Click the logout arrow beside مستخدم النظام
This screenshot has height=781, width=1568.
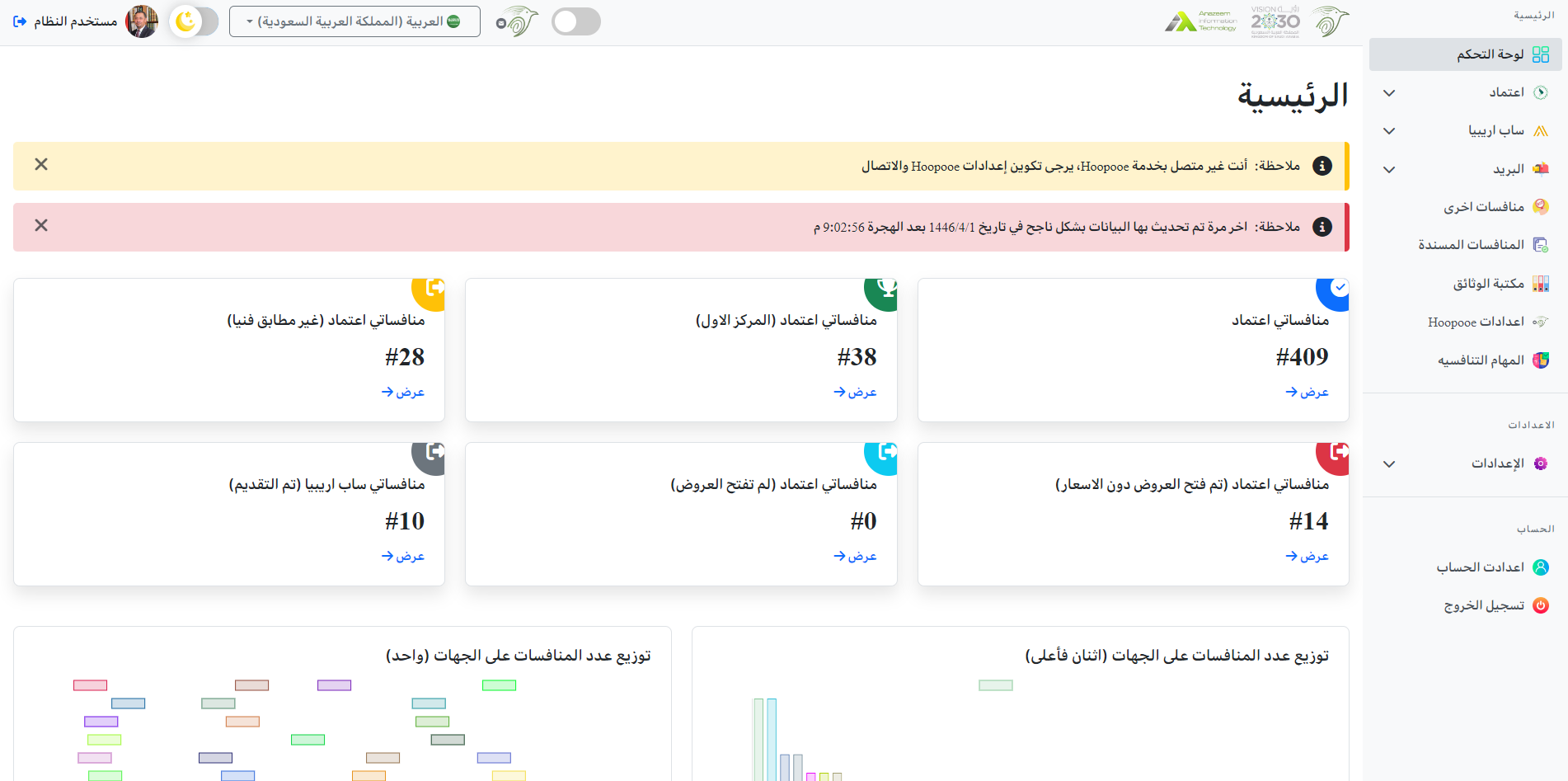pos(19,21)
